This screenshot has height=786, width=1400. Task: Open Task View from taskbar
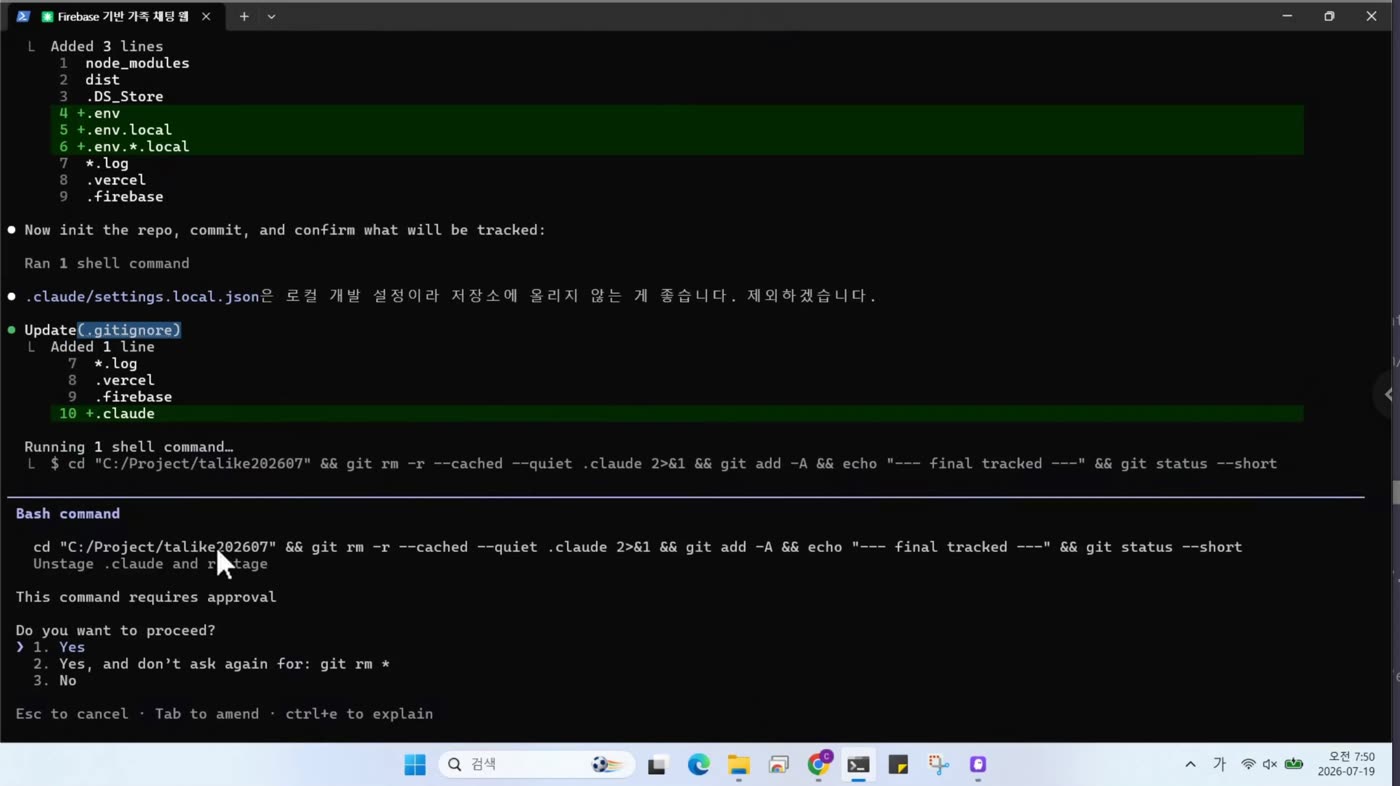click(657, 765)
